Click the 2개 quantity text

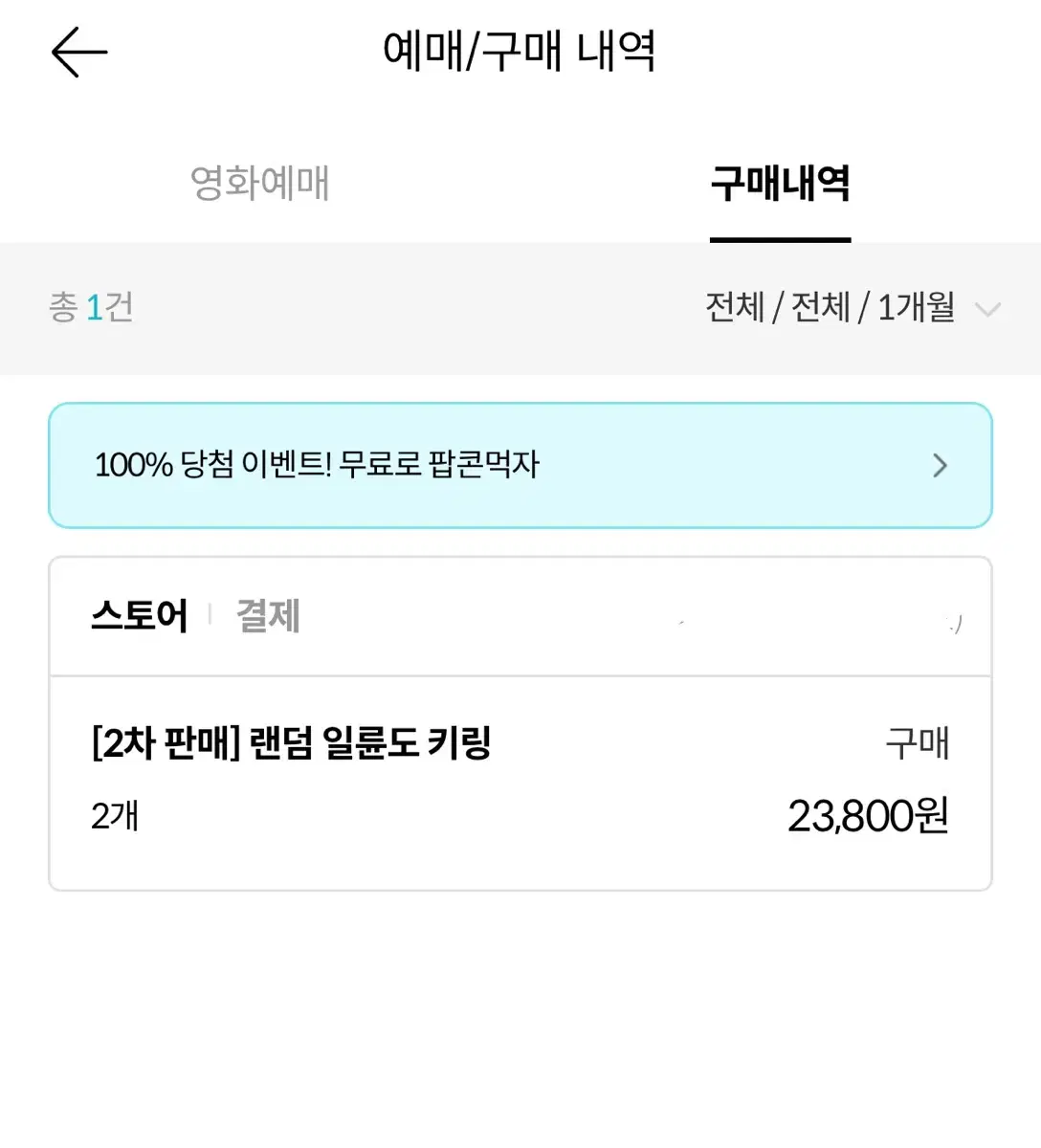115,817
